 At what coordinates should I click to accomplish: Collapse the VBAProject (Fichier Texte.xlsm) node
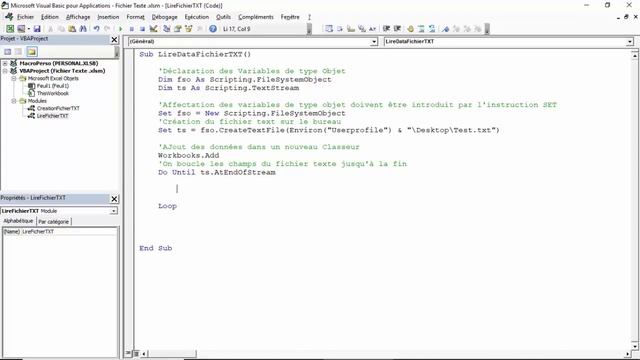(5, 71)
